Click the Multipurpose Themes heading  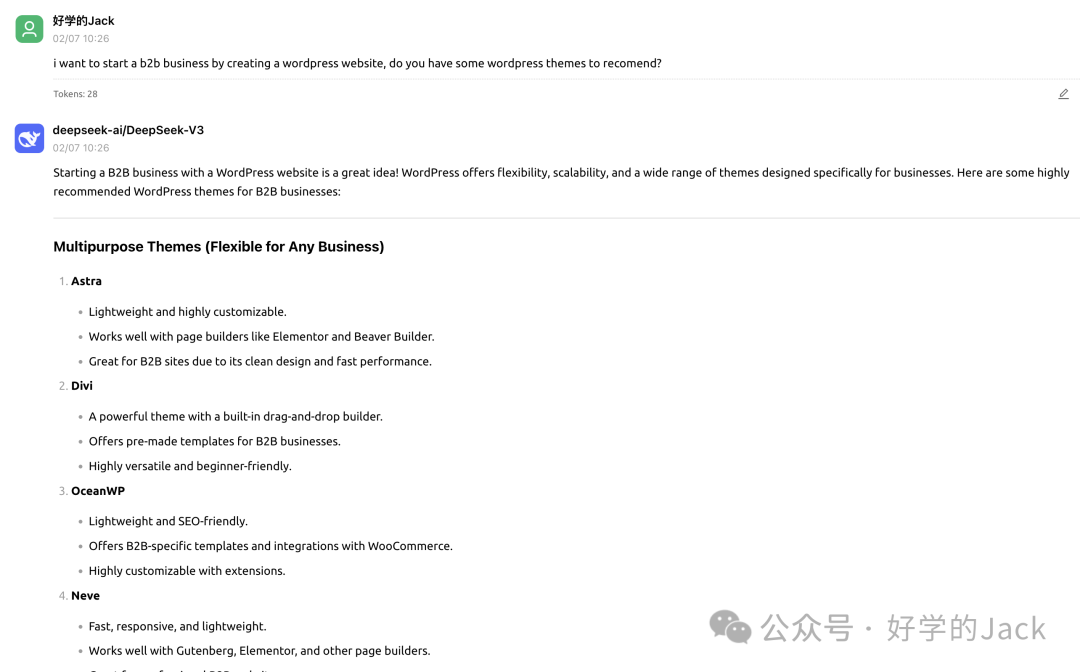point(218,246)
